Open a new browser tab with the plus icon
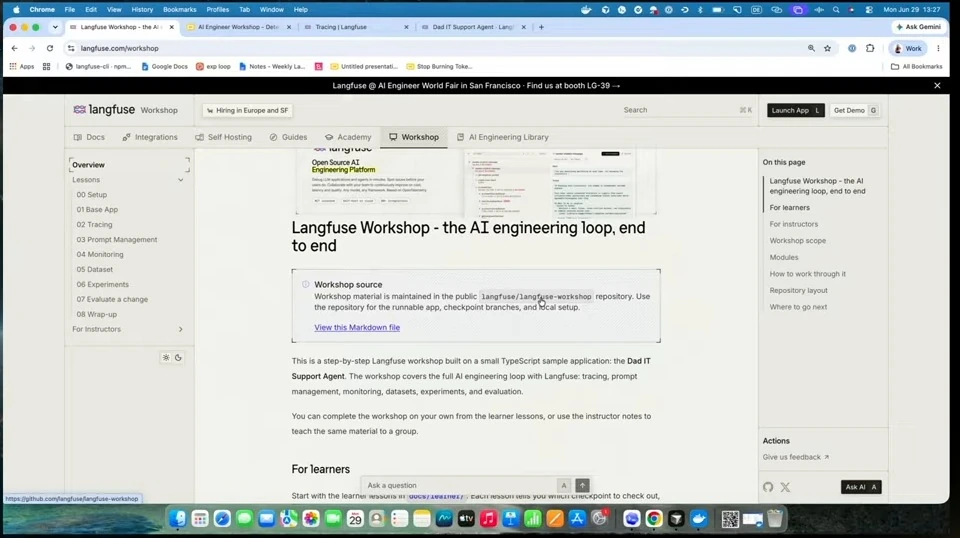This screenshot has width=960, height=538. pyautogui.click(x=541, y=27)
